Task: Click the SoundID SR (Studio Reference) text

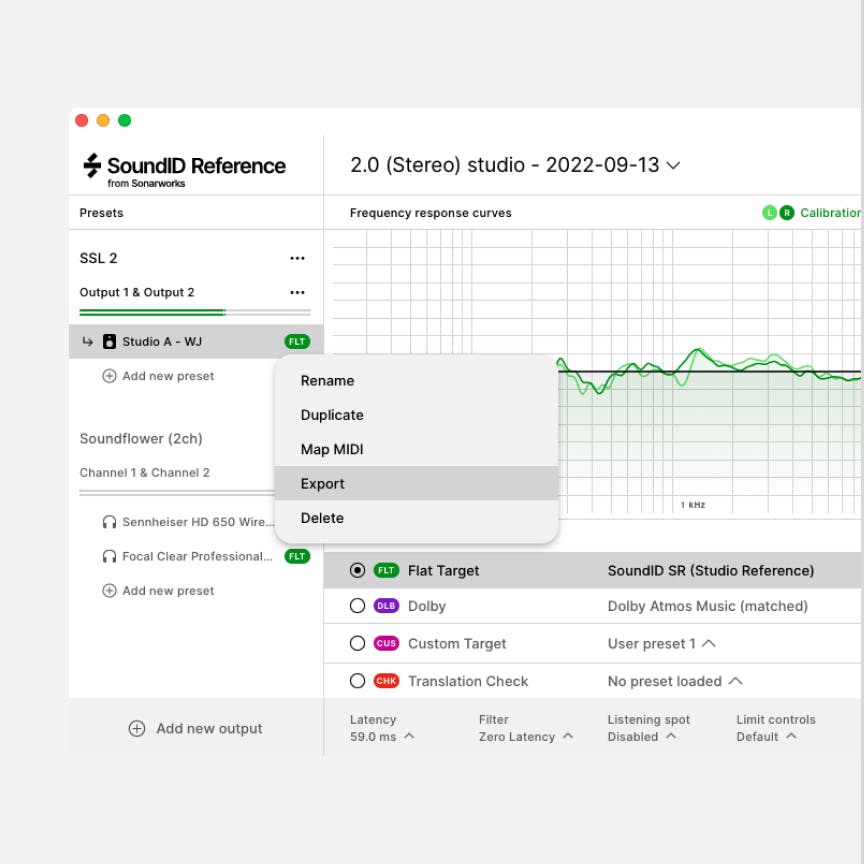Action: (711, 570)
